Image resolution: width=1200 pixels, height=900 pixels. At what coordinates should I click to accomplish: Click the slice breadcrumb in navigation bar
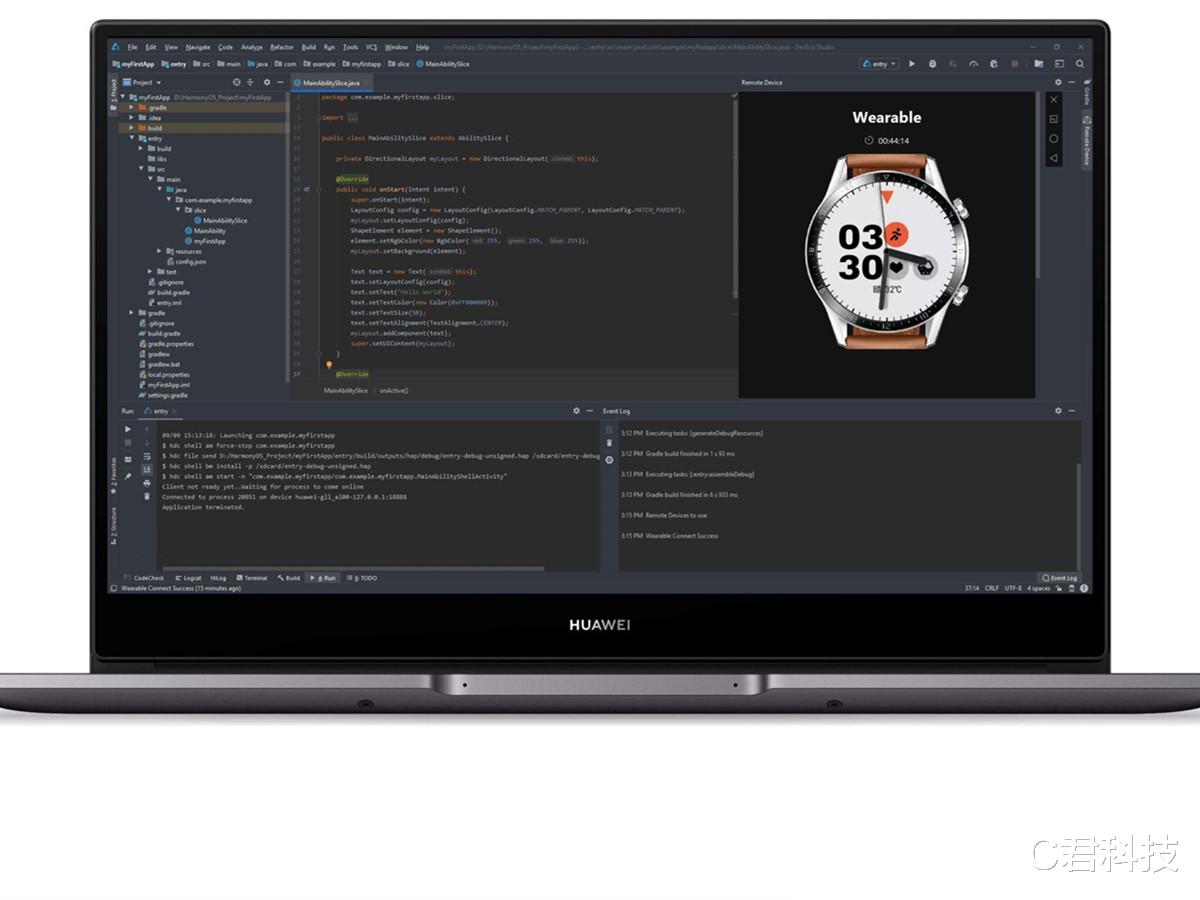point(397,64)
